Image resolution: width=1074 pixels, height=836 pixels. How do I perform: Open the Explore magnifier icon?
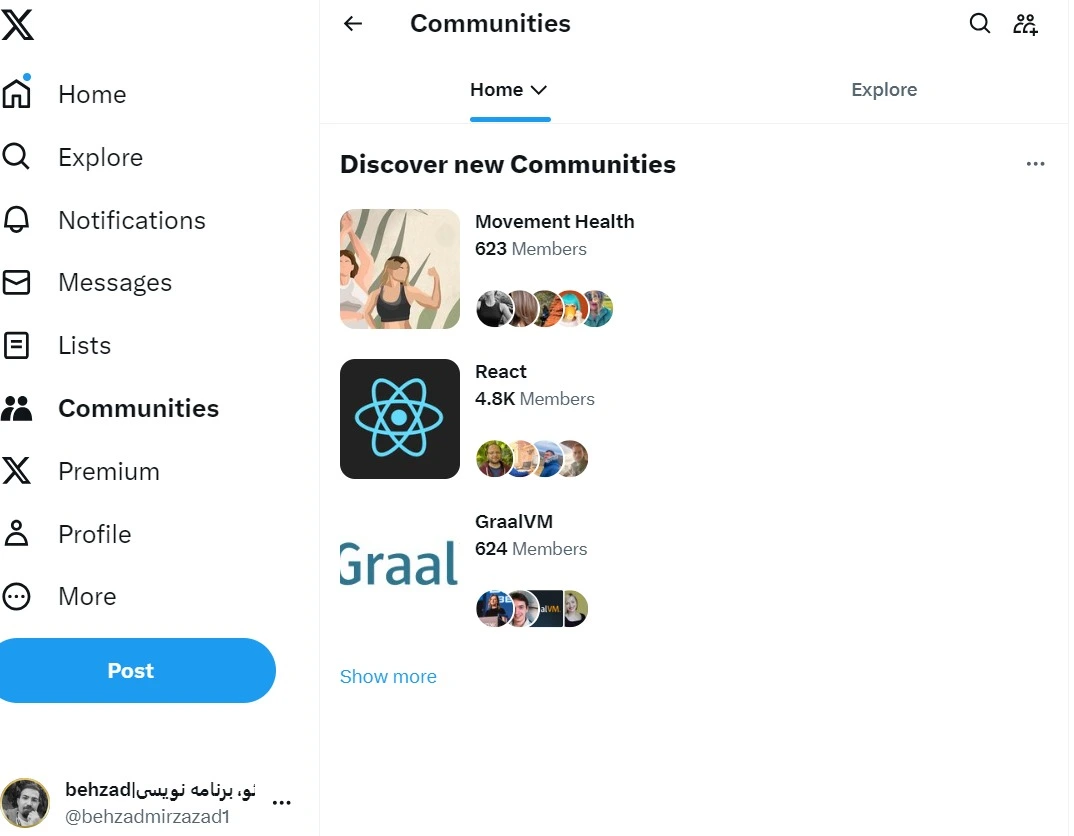17,156
